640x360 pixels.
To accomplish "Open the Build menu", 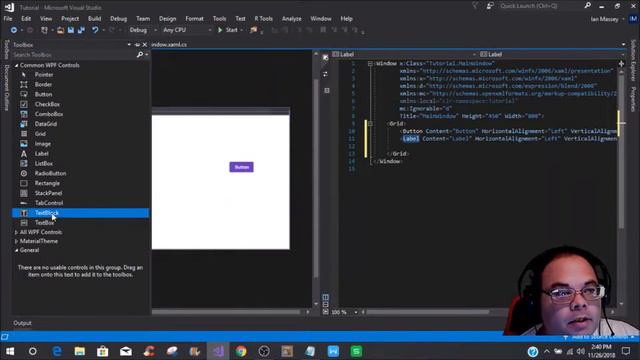I will (x=94, y=19).
